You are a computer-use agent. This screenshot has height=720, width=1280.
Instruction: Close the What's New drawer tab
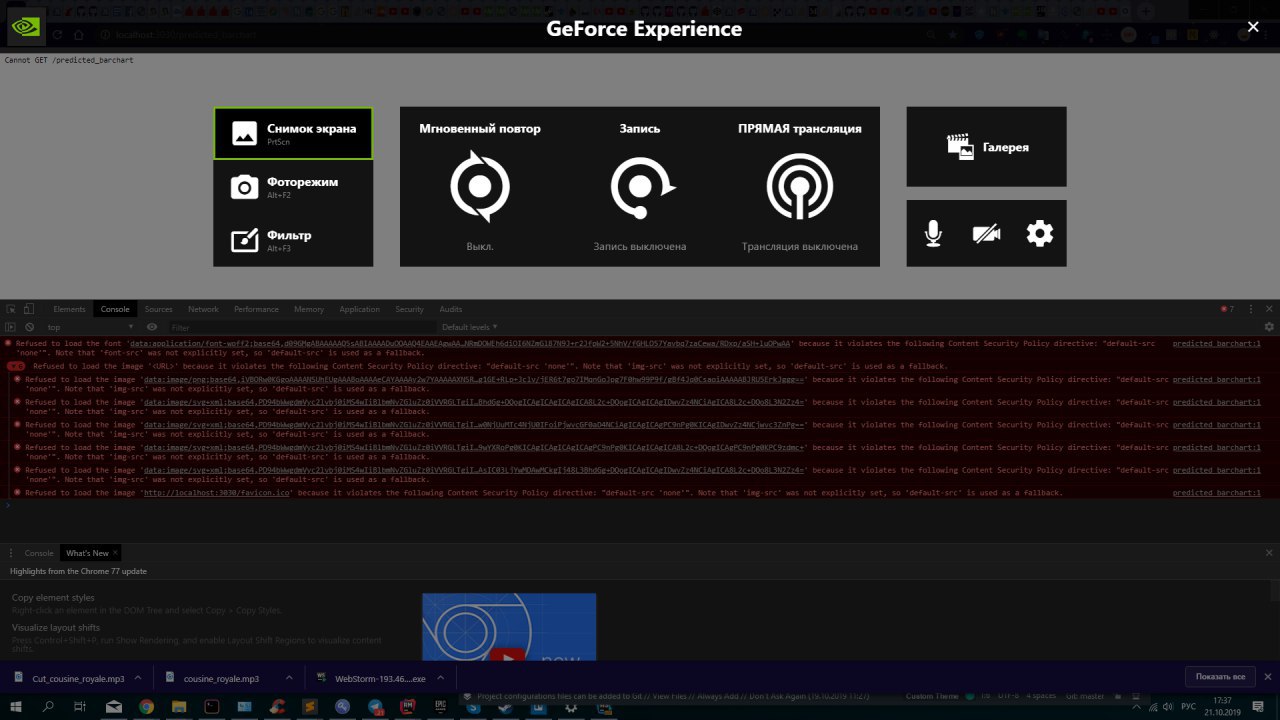(x=116, y=553)
